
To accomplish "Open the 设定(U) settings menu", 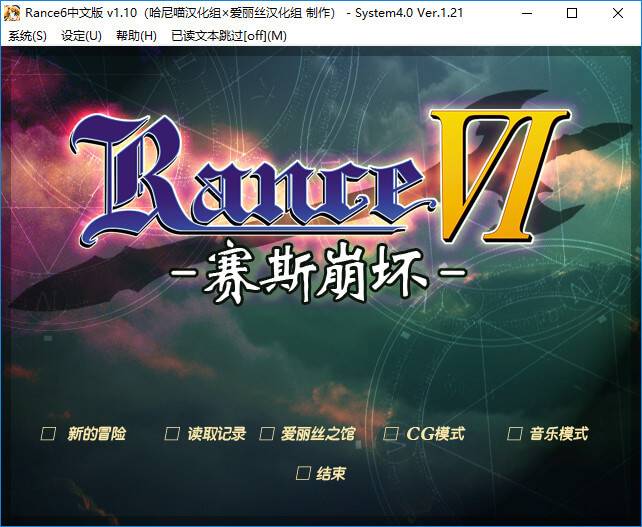I will click(x=81, y=36).
